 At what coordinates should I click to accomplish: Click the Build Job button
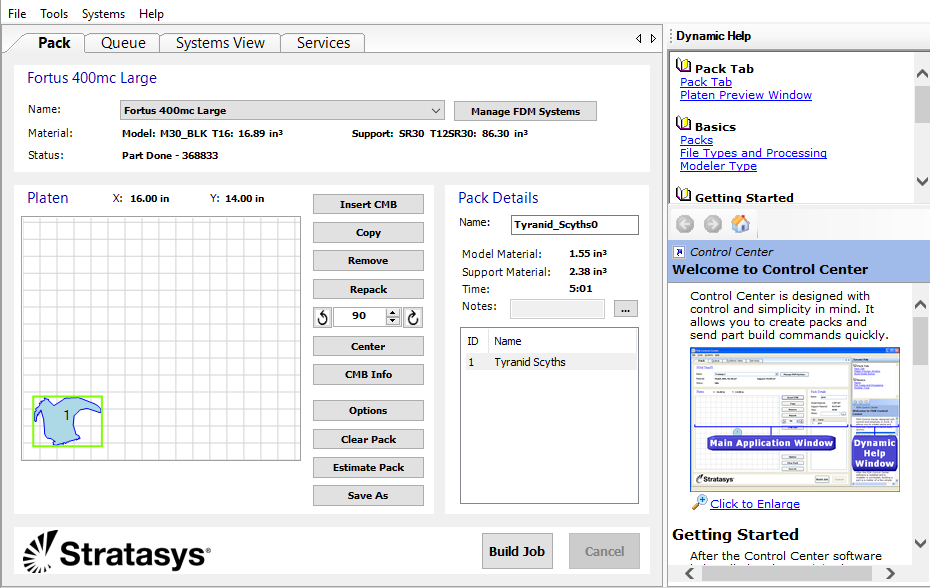[517, 551]
